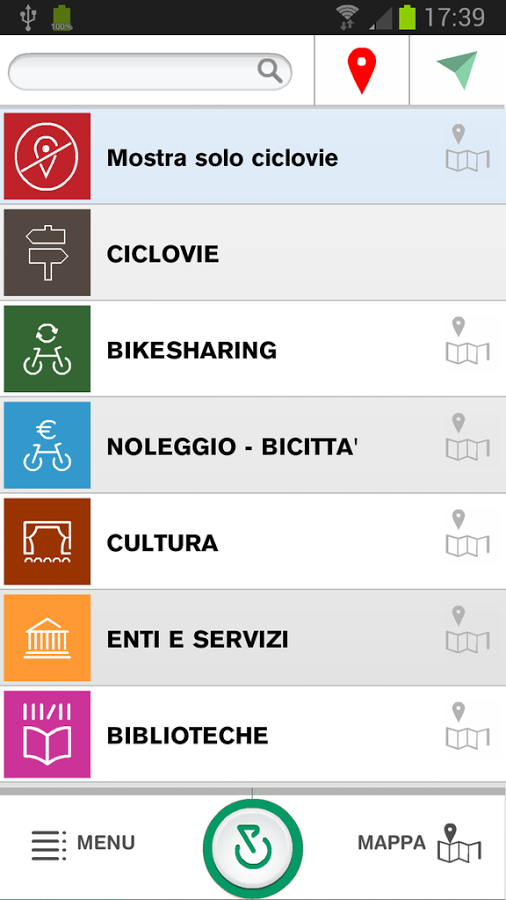Image resolution: width=506 pixels, height=900 pixels.
Task: Tap the orange building Enti e Servizi icon
Action: click(47, 638)
